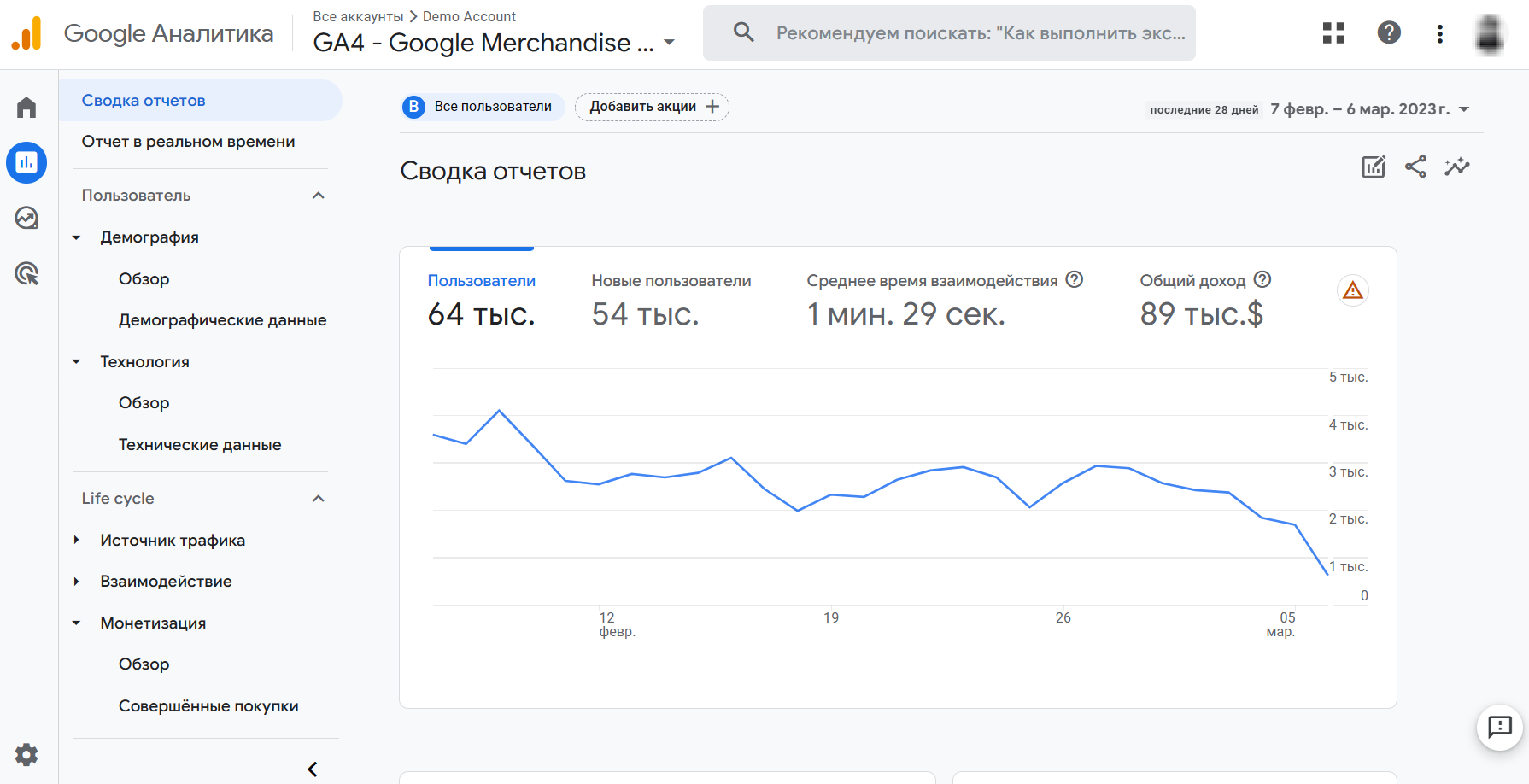Open the Google apps grid icon
Viewport: 1529px width, 784px height.
coord(1333,33)
